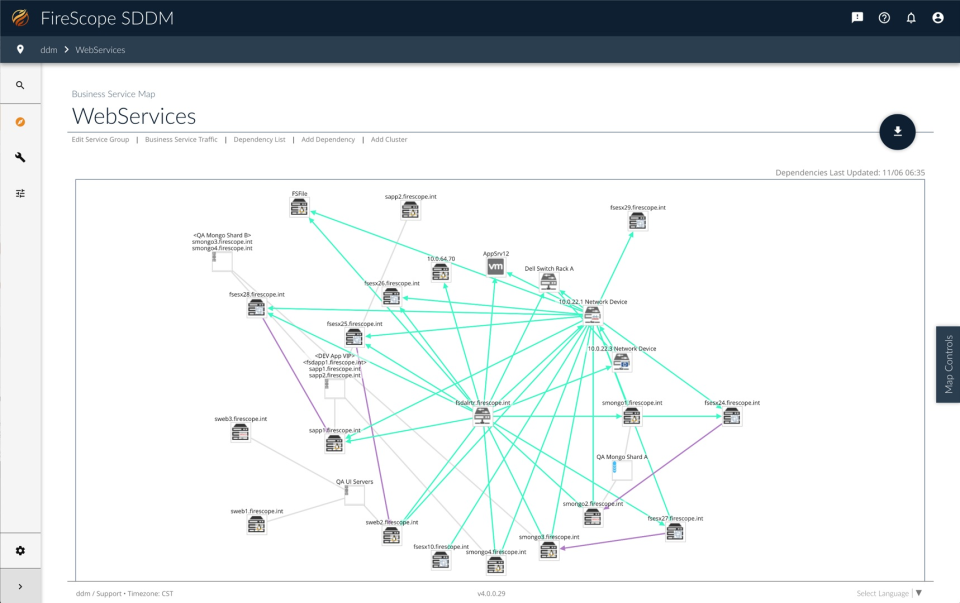960x603 pixels.
Task: Select the Dell Switch Rack A node
Action: click(549, 282)
